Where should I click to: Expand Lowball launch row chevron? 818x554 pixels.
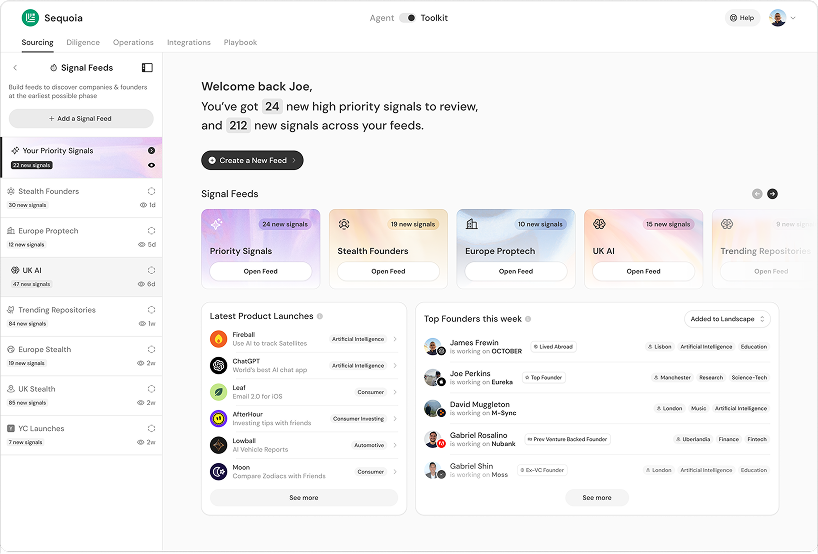tap(395, 445)
